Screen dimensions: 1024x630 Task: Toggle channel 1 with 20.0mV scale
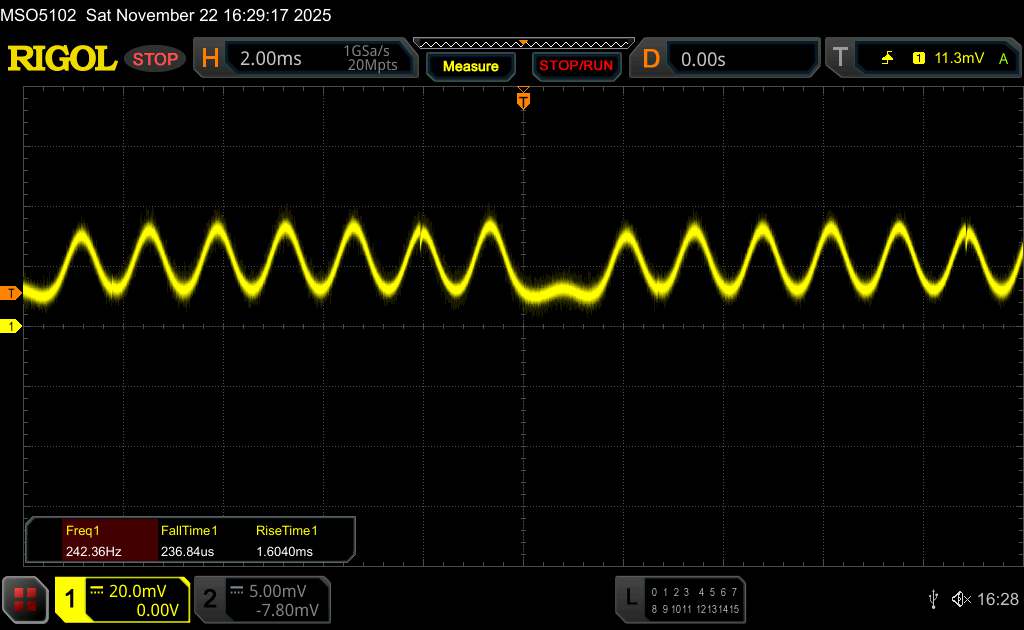pyautogui.click(x=122, y=599)
